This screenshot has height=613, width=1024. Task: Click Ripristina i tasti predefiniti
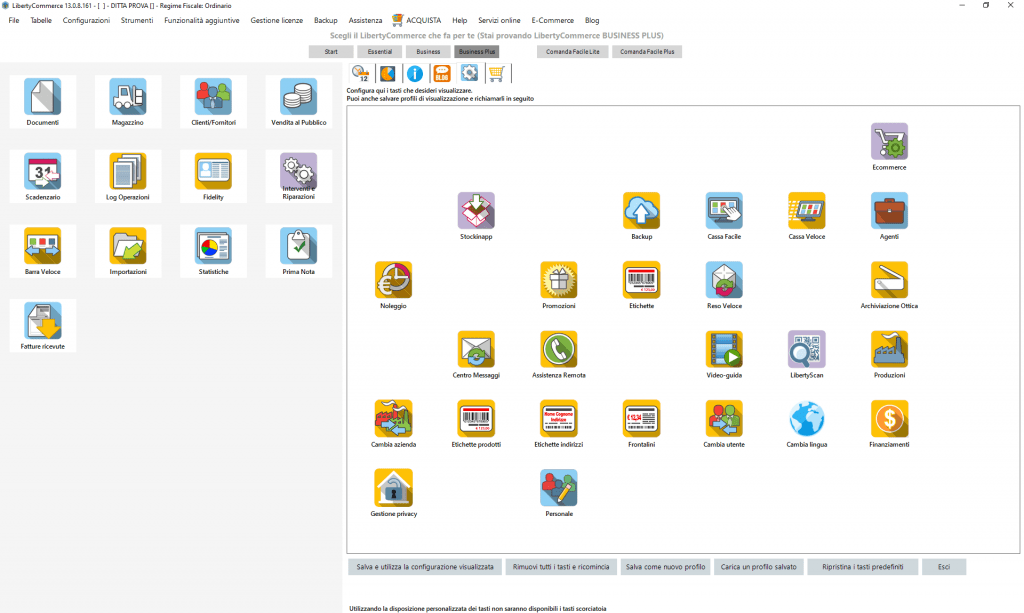pos(863,567)
